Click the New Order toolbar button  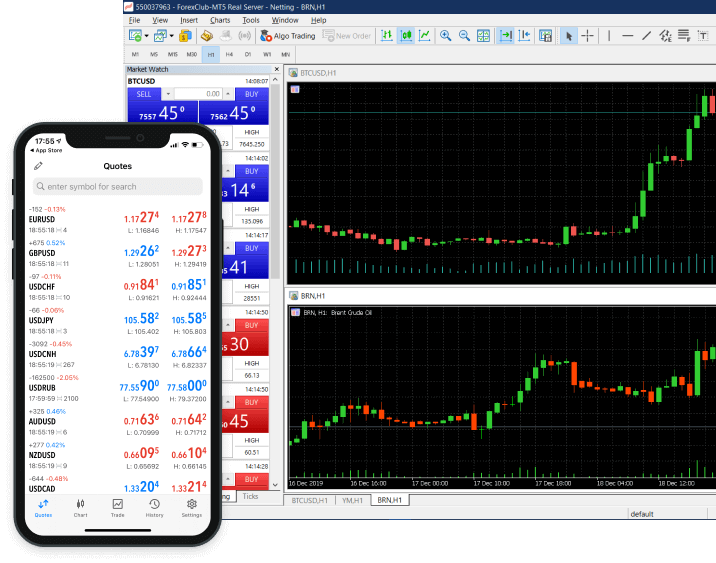coord(347,36)
